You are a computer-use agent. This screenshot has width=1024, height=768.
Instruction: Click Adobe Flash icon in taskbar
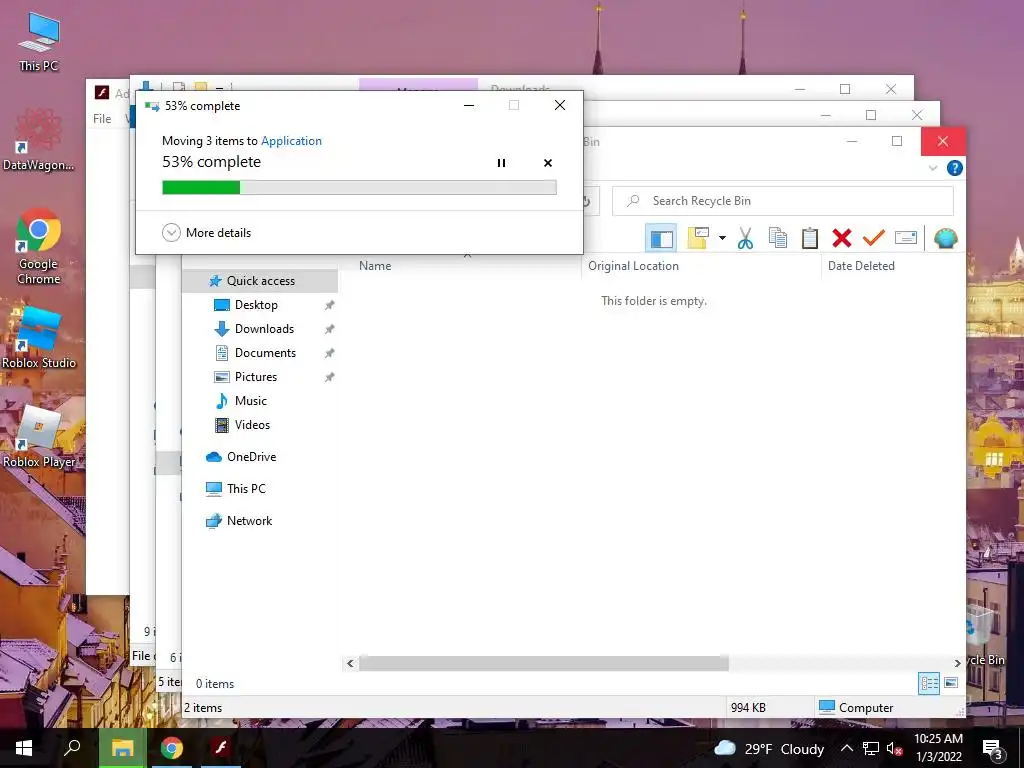tap(221, 748)
